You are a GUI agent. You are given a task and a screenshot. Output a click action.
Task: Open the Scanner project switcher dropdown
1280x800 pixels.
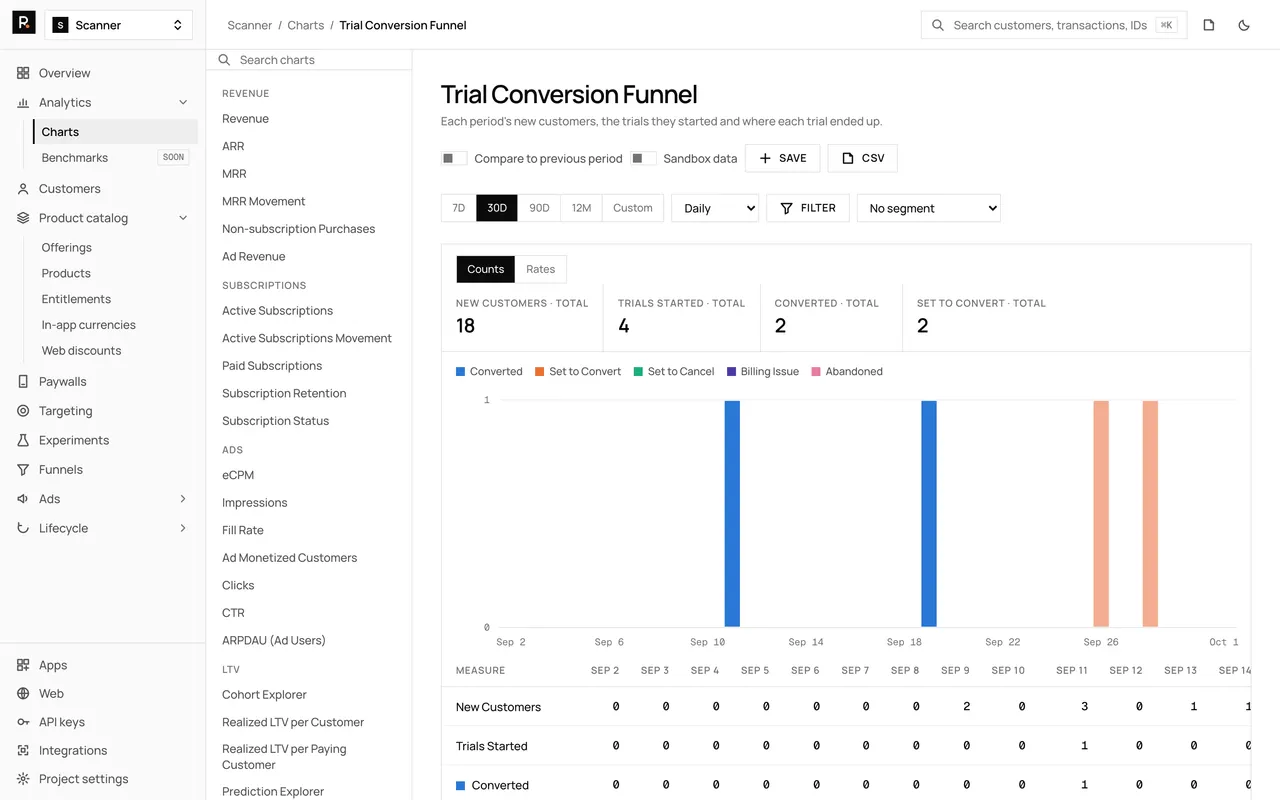119,25
